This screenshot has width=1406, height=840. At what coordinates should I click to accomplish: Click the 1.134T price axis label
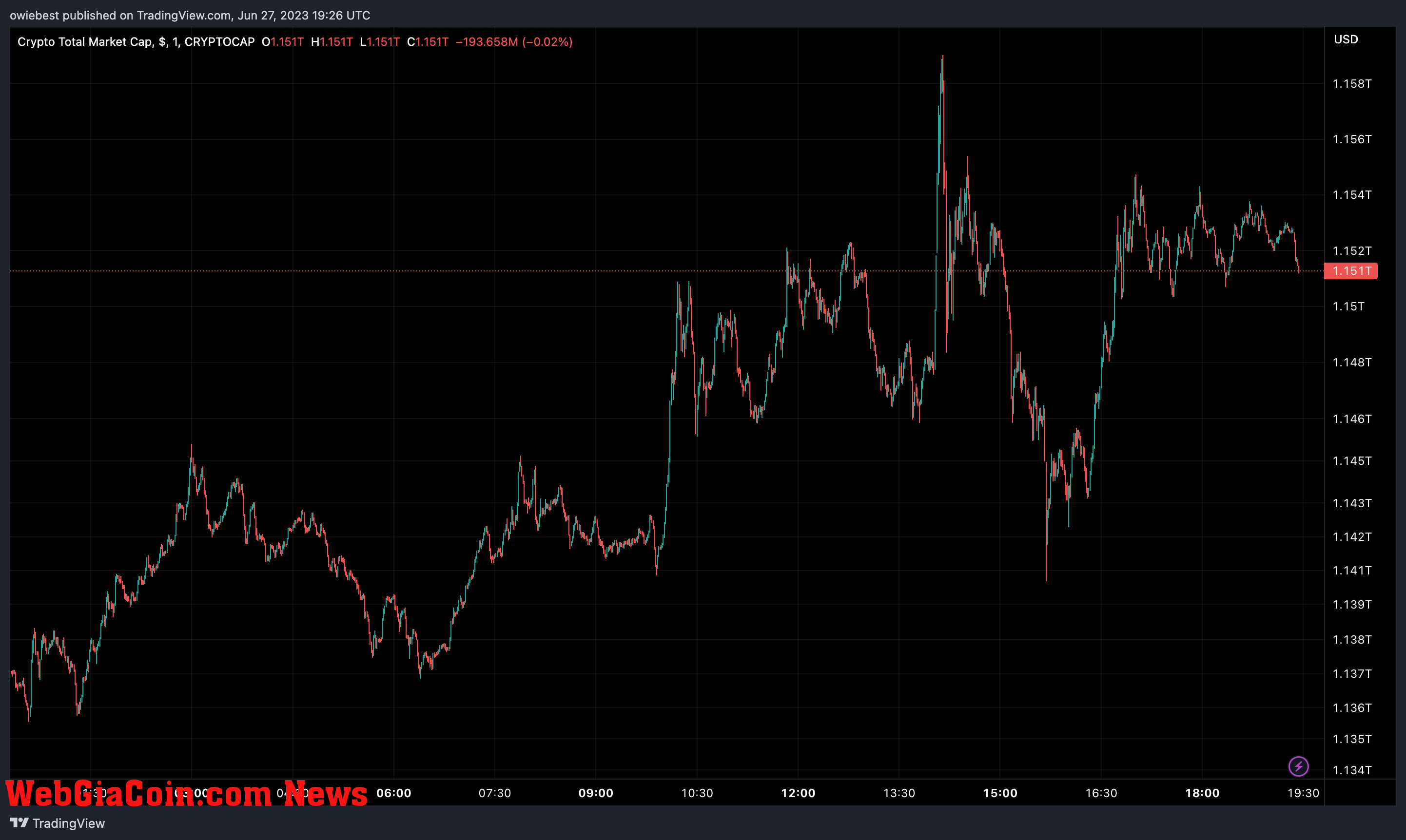1352,770
